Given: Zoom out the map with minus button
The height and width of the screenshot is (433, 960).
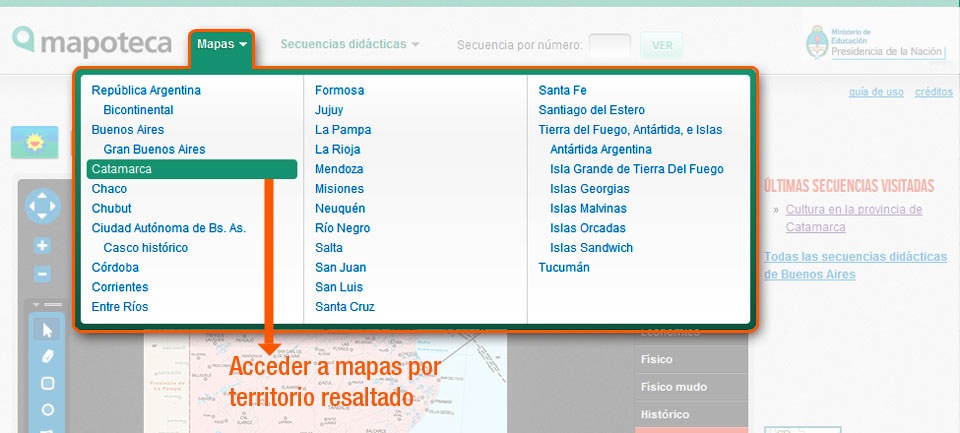Looking at the screenshot, I should tap(42, 274).
